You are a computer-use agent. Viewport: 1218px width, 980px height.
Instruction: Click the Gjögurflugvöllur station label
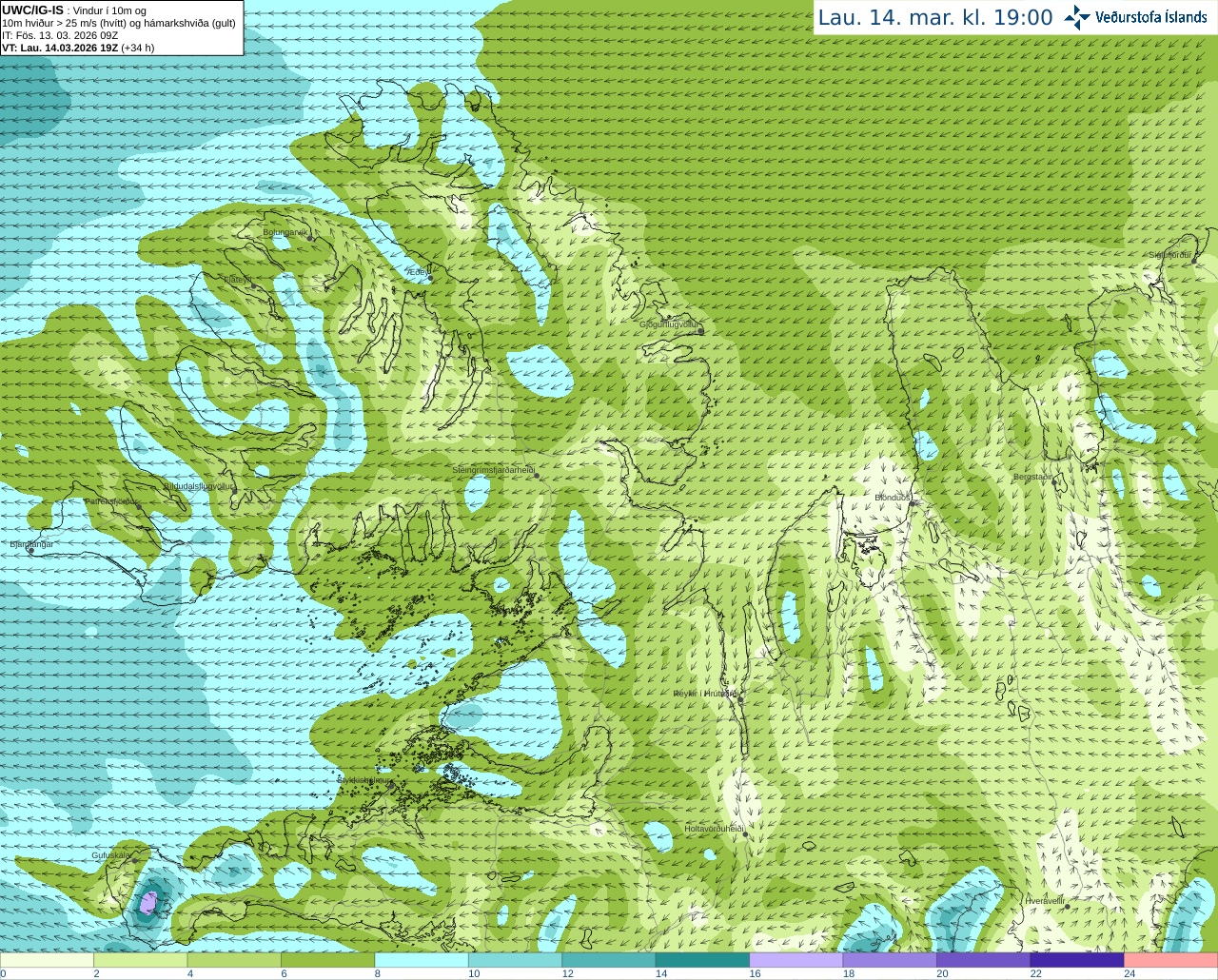(669, 324)
